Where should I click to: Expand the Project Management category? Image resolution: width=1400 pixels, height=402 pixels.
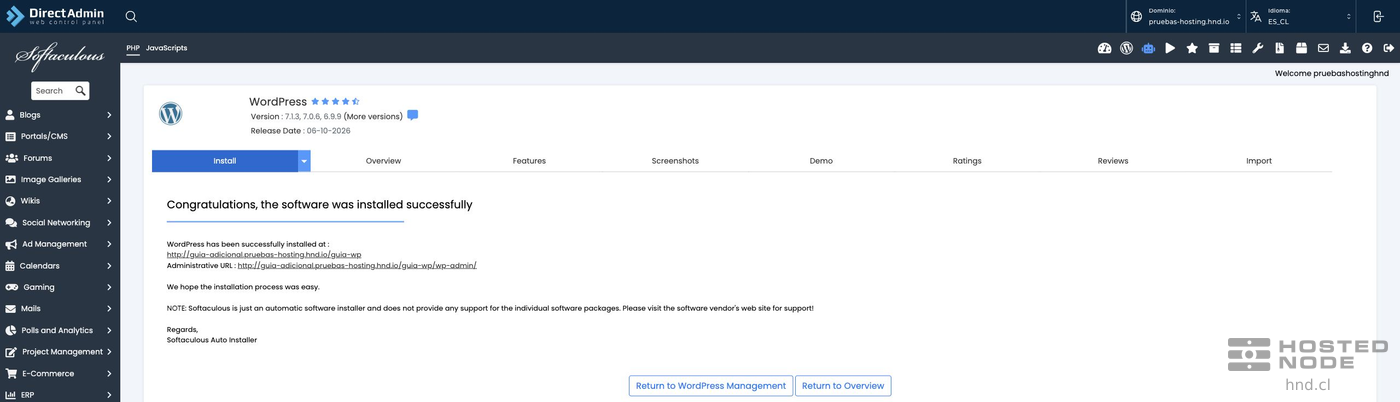click(60, 352)
